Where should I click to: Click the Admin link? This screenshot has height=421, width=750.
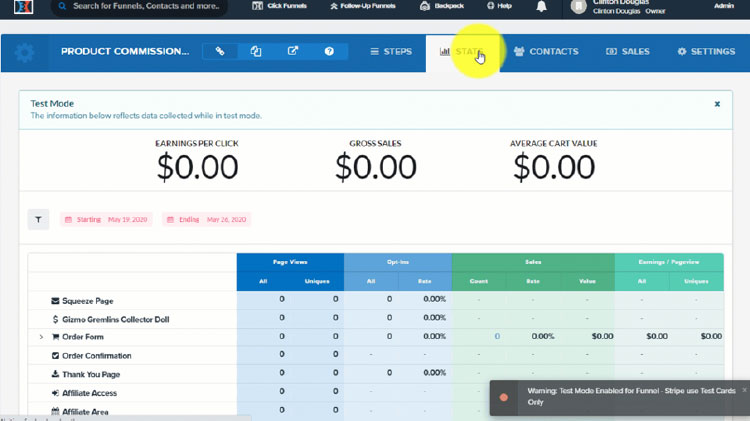[x=724, y=6]
